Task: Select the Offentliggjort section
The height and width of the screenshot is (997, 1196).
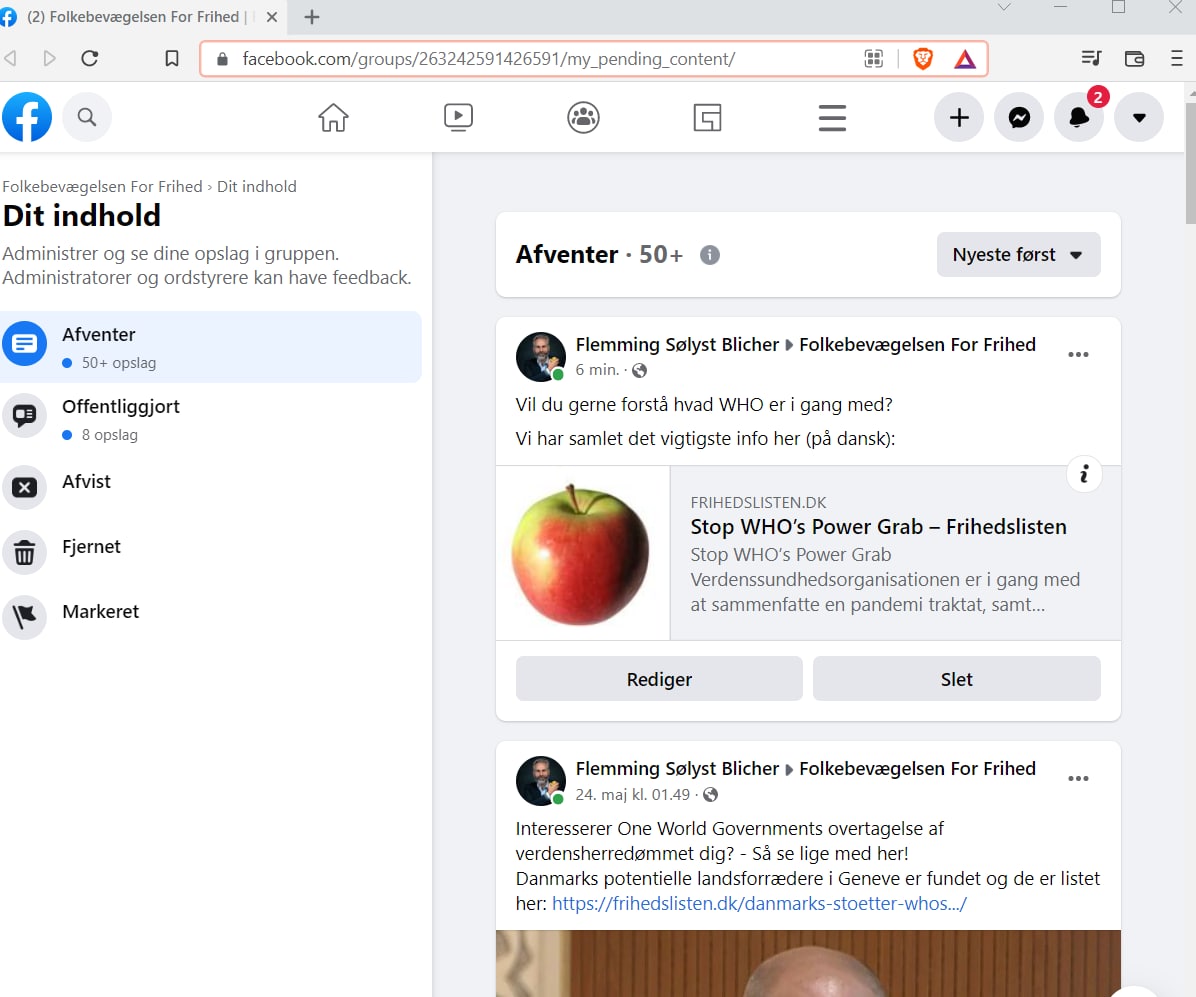Action: (211, 419)
